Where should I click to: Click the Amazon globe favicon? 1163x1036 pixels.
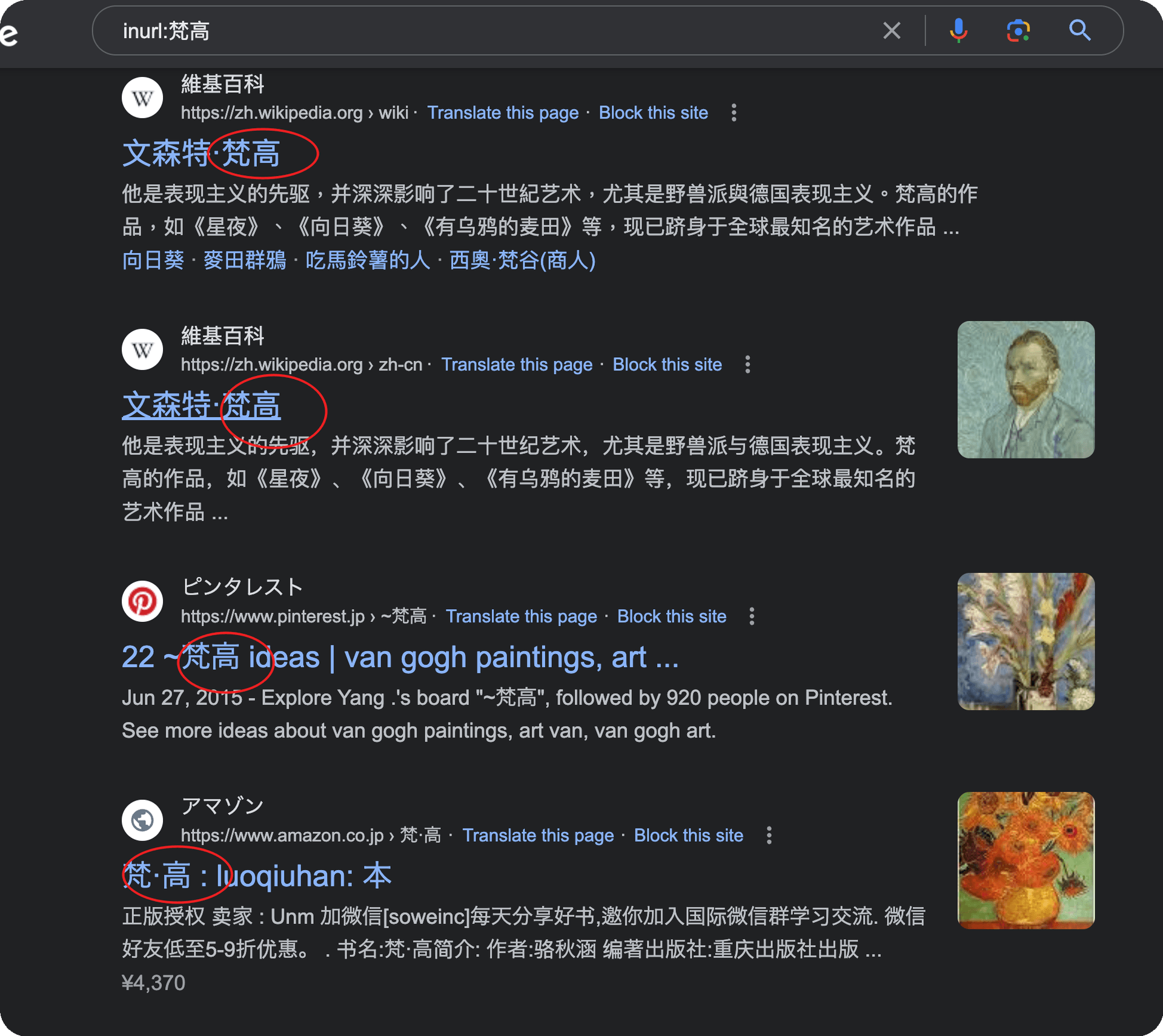tap(142, 820)
